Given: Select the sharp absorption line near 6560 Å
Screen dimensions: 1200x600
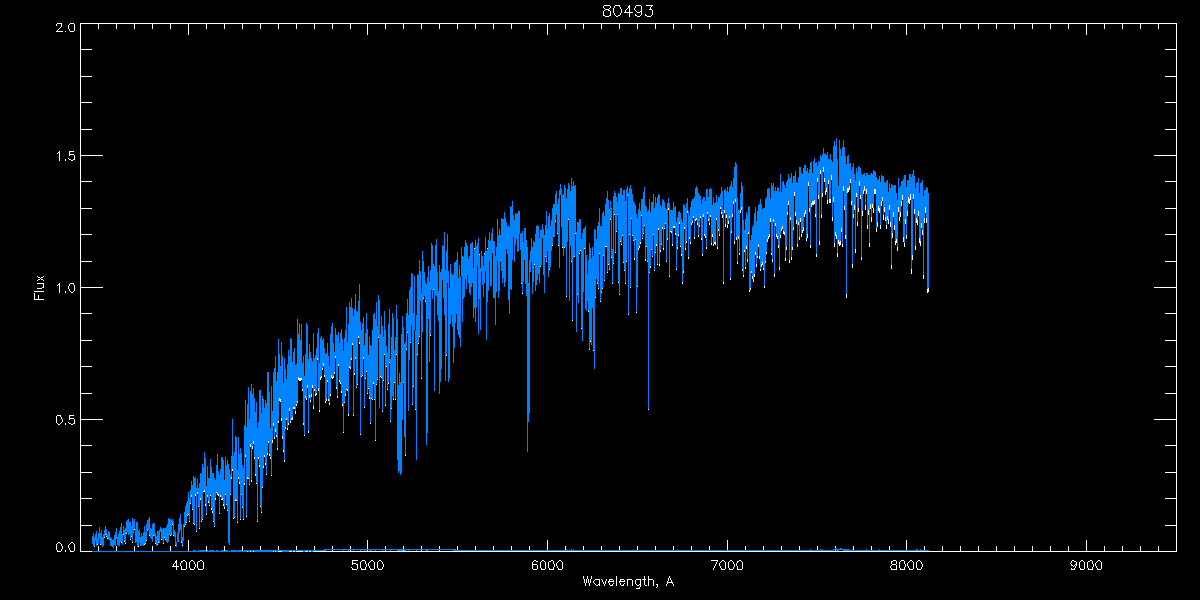Looking at the screenshot, I should tap(648, 405).
